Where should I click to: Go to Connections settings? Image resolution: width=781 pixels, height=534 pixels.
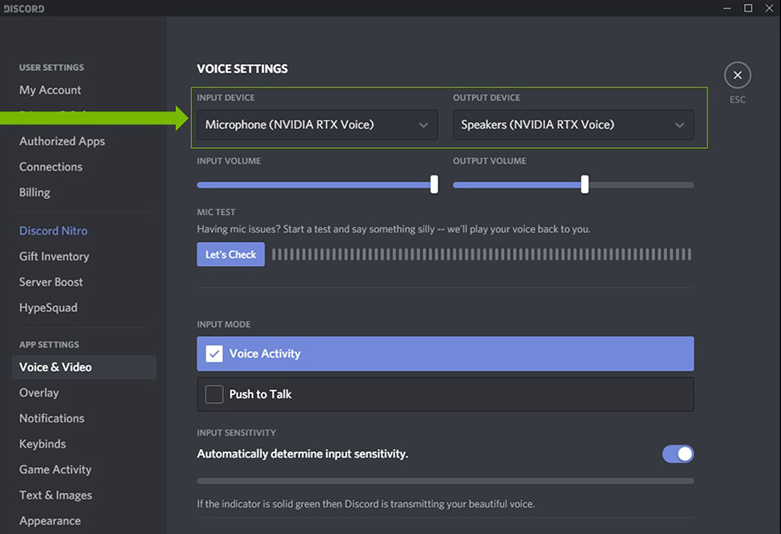coord(51,167)
